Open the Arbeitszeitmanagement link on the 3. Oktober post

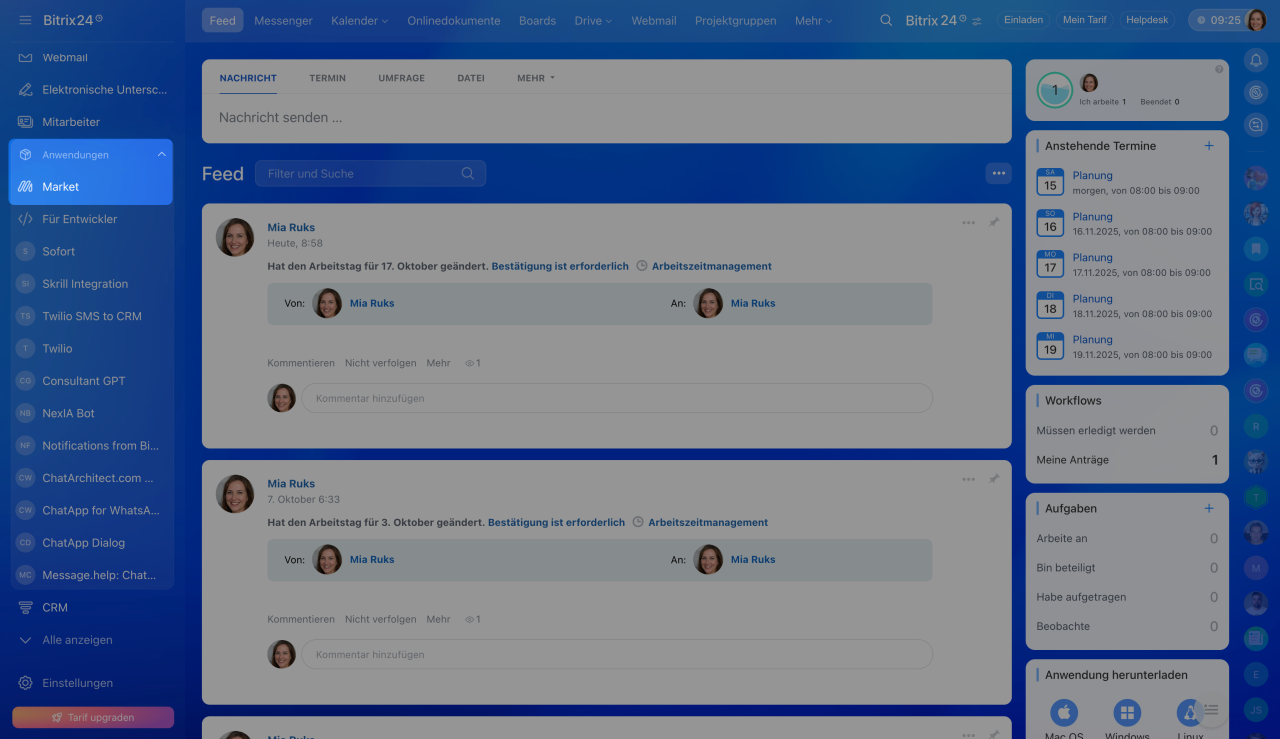tap(708, 523)
